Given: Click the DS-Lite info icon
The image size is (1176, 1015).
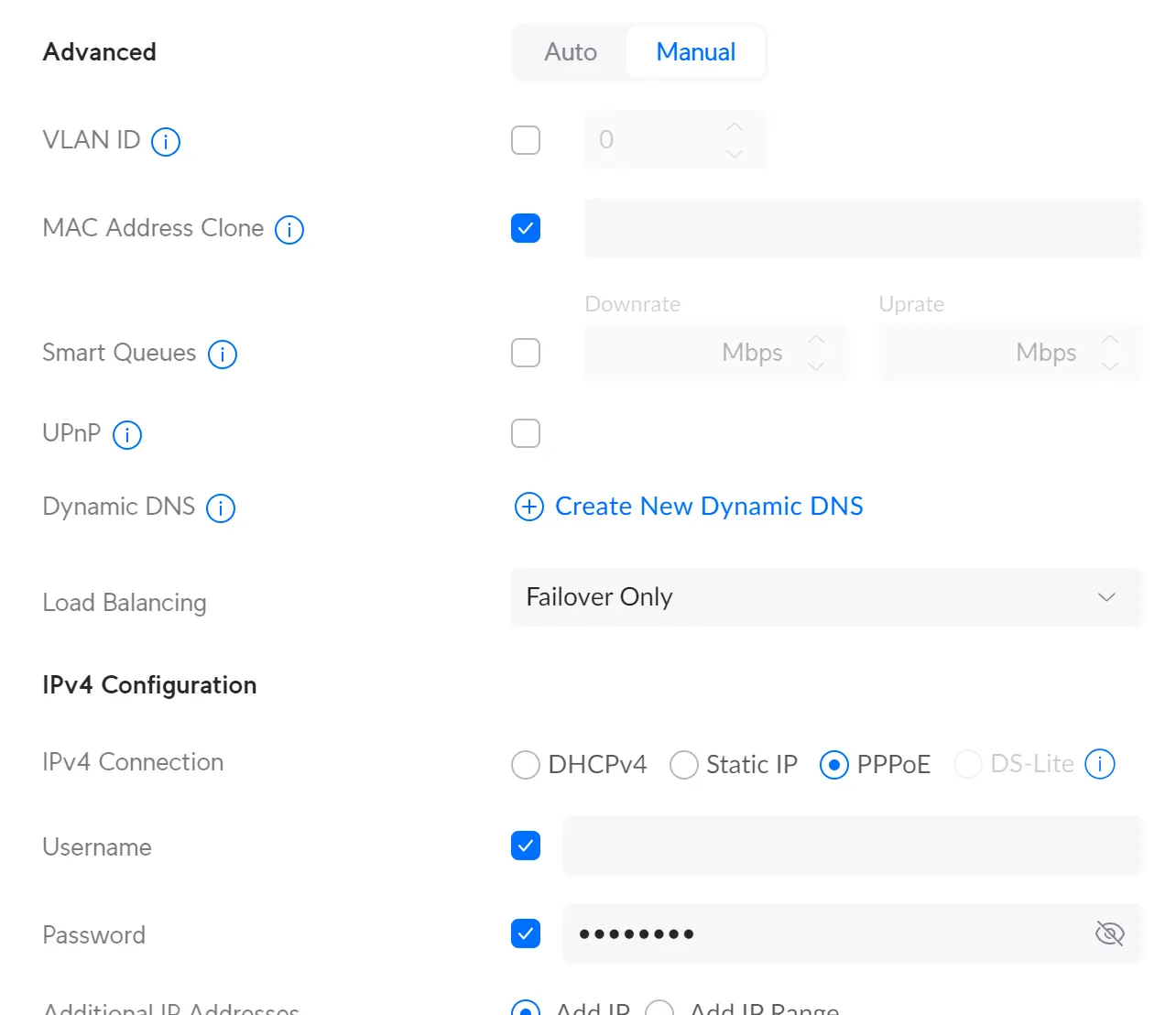Looking at the screenshot, I should (1099, 763).
